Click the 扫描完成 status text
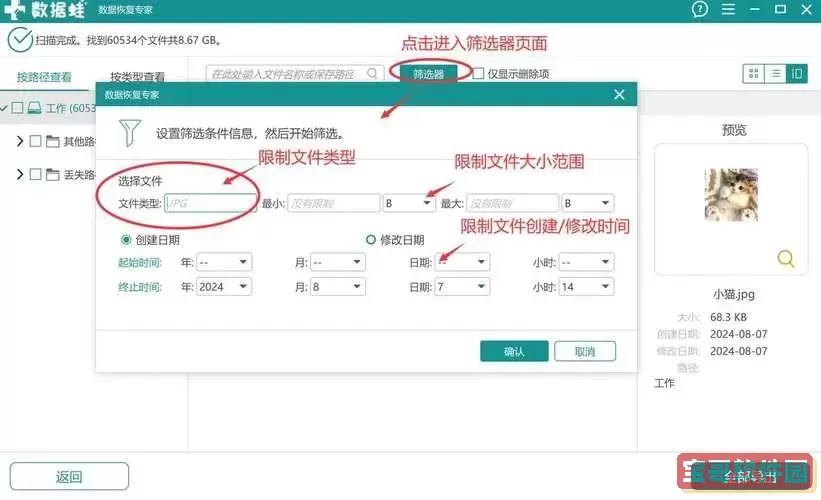The height and width of the screenshot is (500, 821). (x=128, y=40)
